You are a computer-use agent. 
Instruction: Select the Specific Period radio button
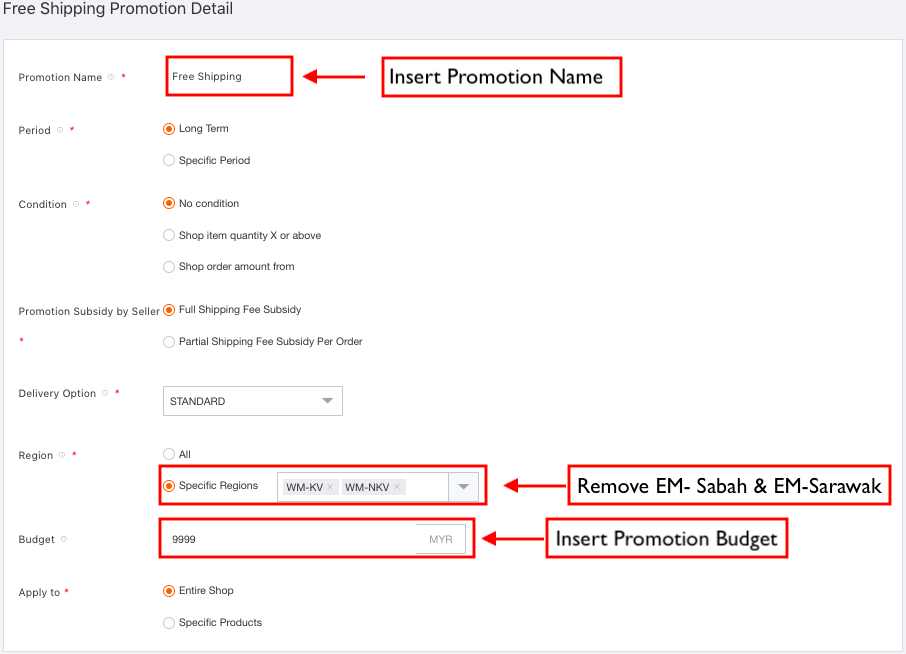point(169,160)
